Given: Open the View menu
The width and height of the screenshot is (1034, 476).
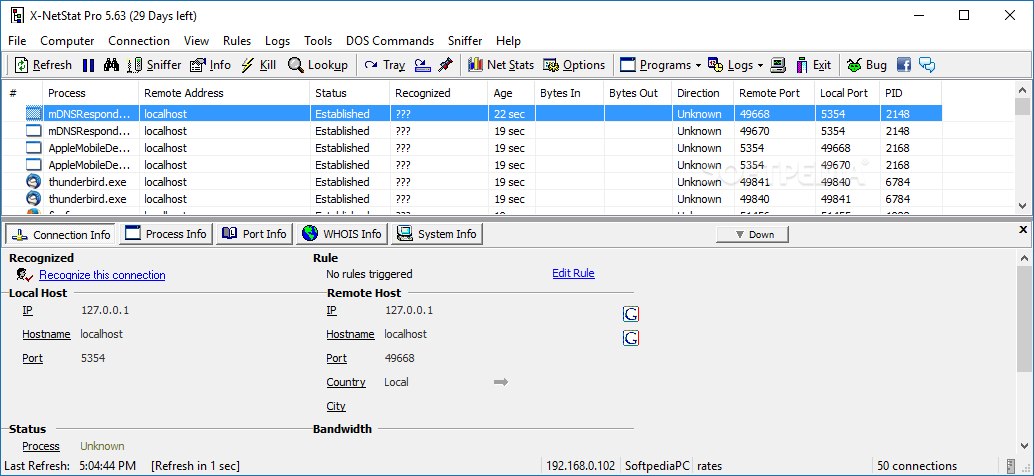Looking at the screenshot, I should [197, 41].
